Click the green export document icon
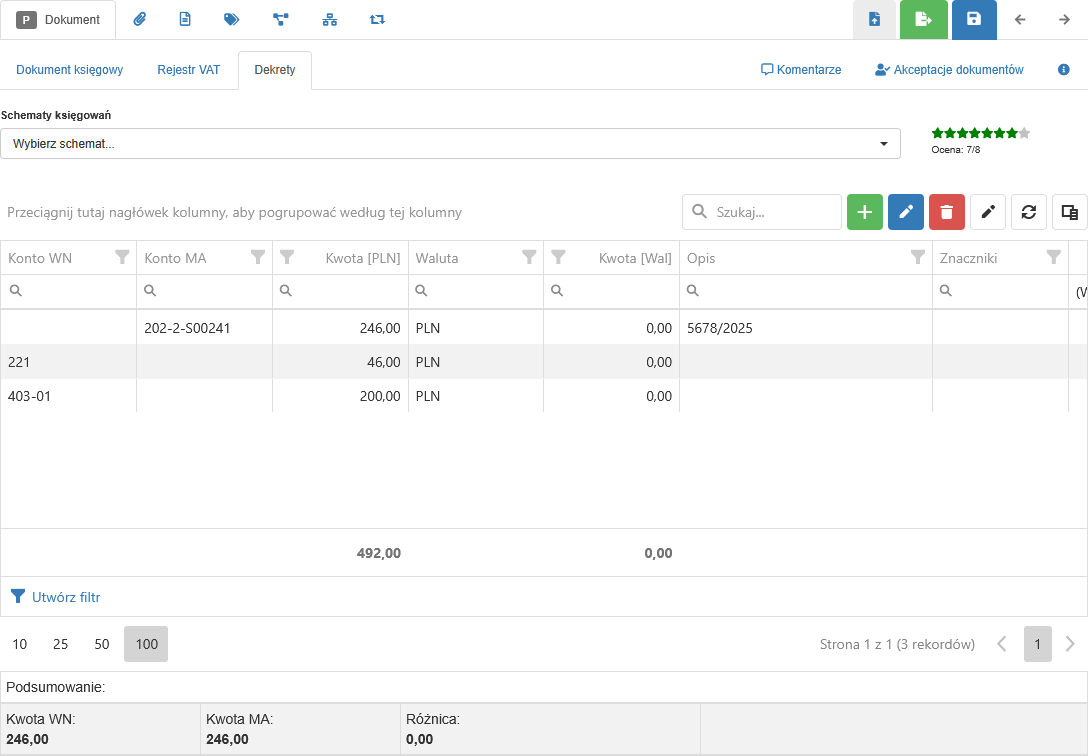 923,19
